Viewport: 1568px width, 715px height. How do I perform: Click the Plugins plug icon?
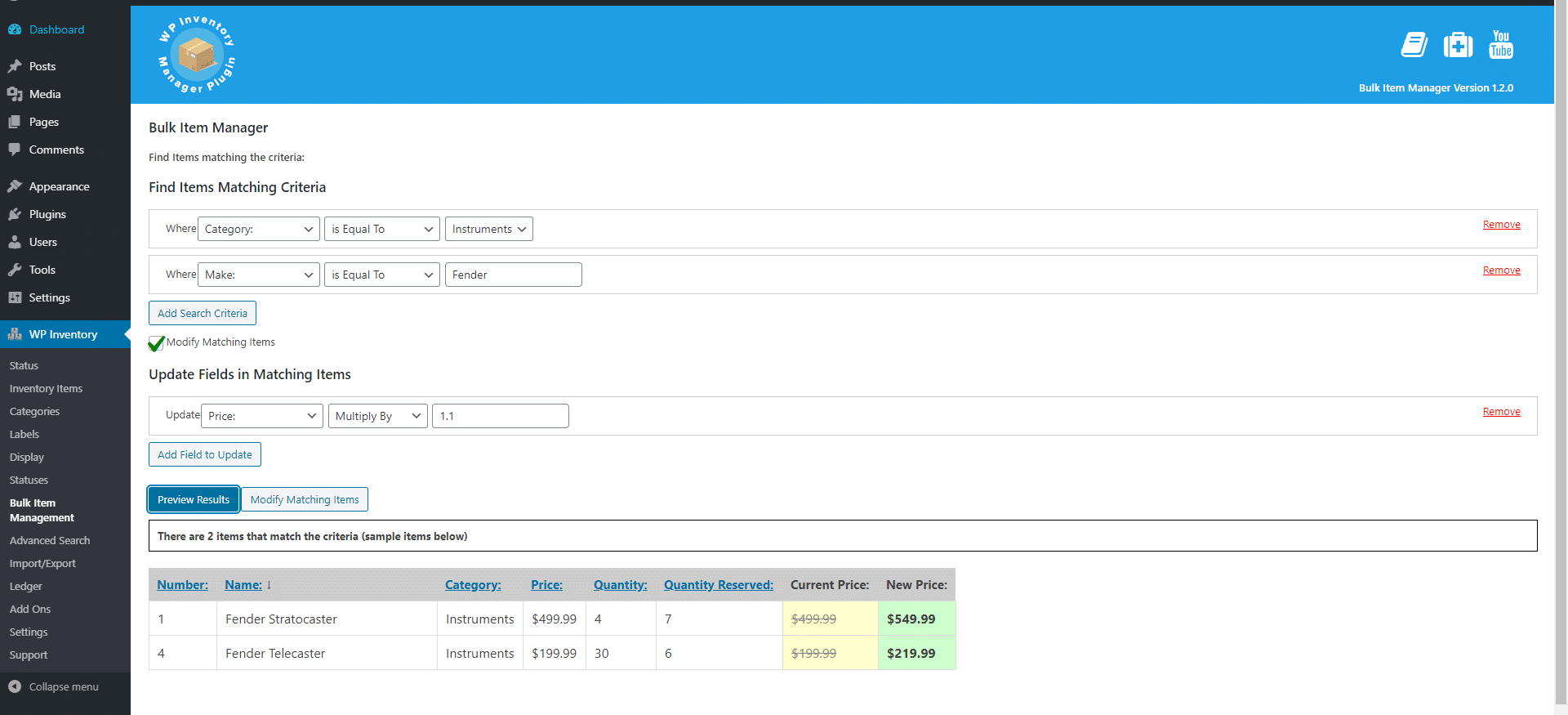(x=15, y=214)
